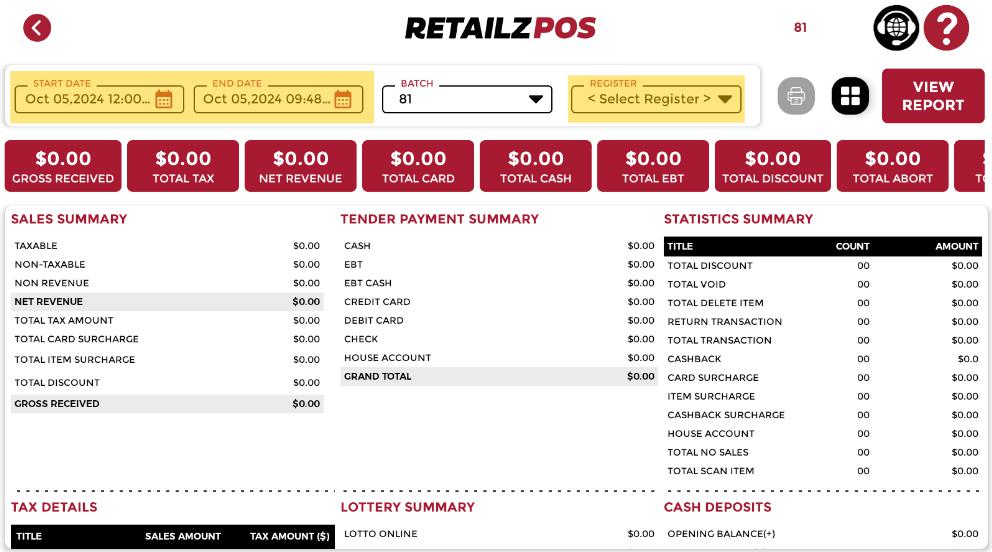Click the Opening Balance(+) row
The height and width of the screenshot is (552, 992).
coord(822,534)
